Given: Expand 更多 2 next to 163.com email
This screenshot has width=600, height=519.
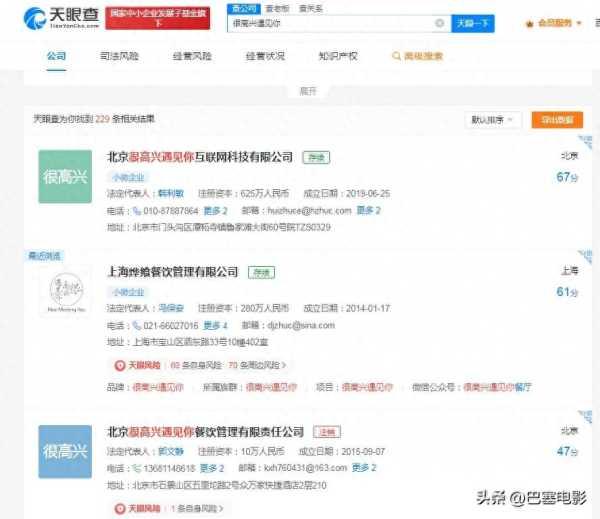Looking at the screenshot, I should 364,468.
